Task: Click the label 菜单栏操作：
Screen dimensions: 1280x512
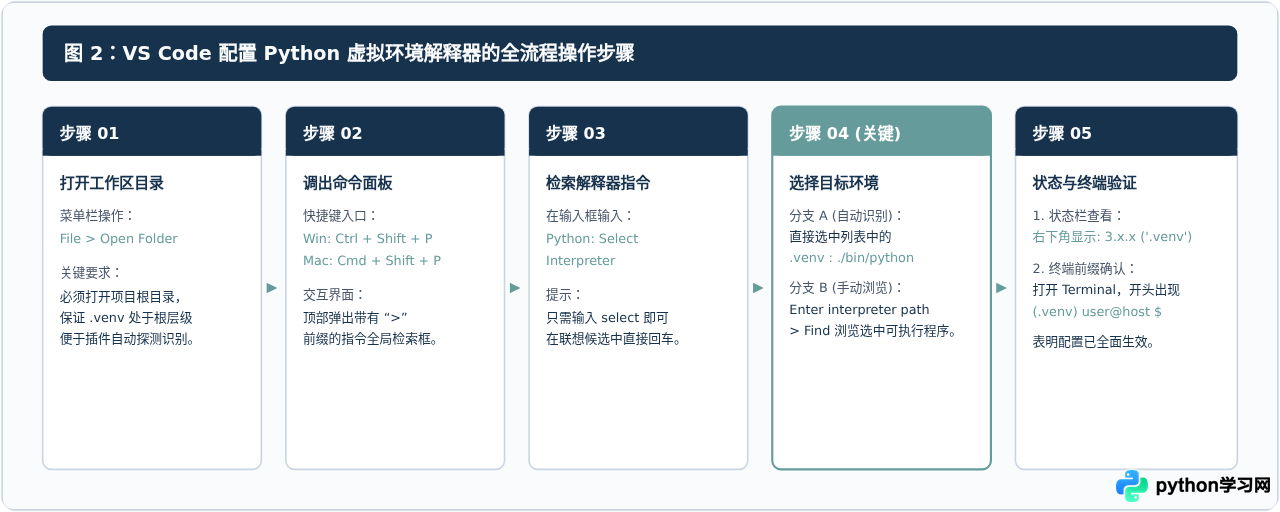Action: 97,215
